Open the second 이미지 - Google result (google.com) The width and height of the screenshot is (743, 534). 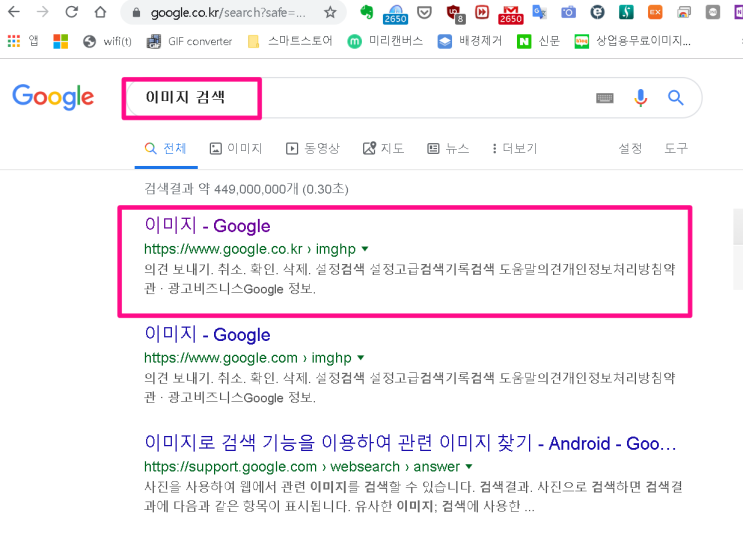pos(208,335)
